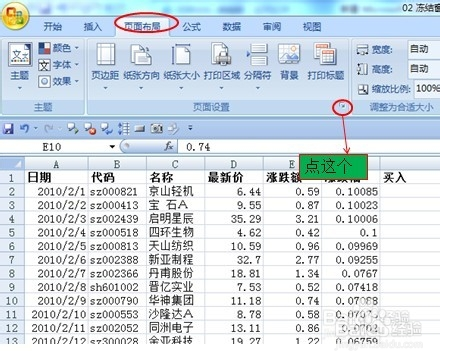452x362 pixels.
Task: Click the formula bar showing 0.74
Action: coord(309,147)
